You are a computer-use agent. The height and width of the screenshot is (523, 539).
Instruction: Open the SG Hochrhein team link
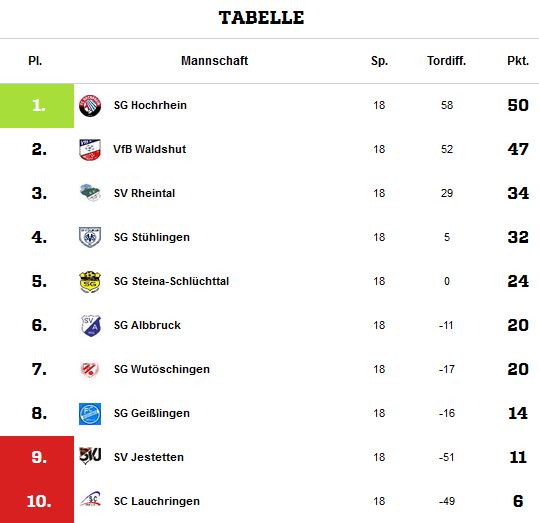coord(150,105)
